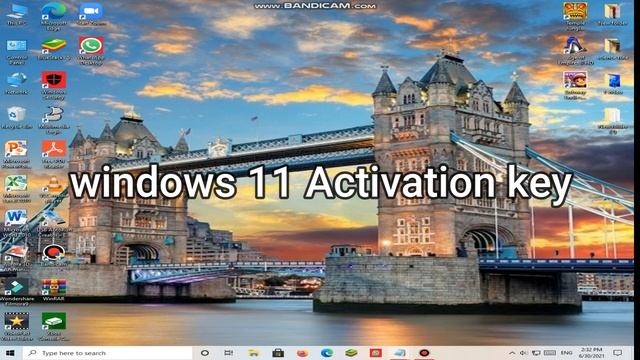Open the network status tray icon
The image size is (640, 360).
(536, 353)
